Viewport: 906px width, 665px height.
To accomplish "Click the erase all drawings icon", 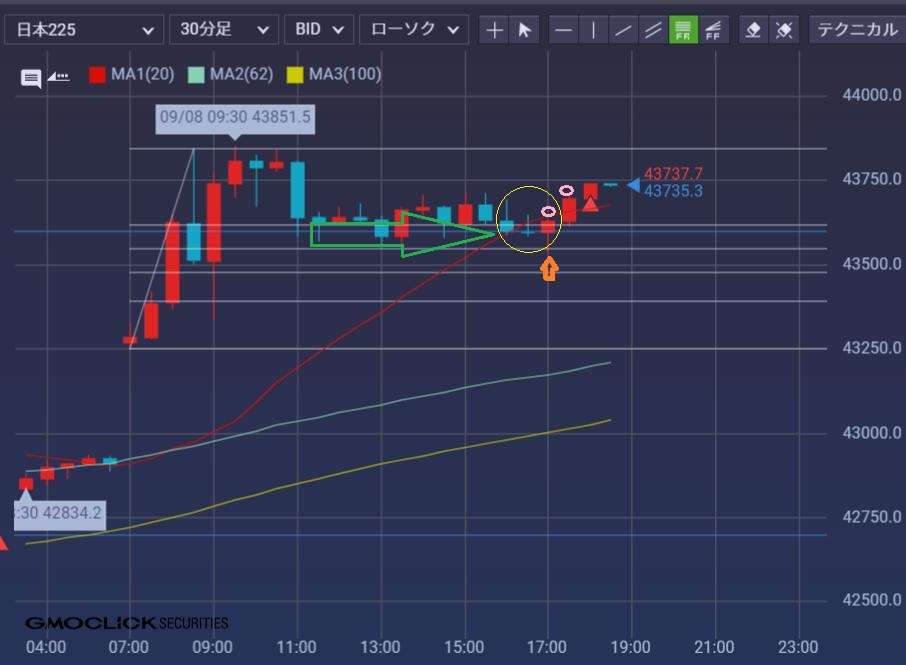I will 784,30.
